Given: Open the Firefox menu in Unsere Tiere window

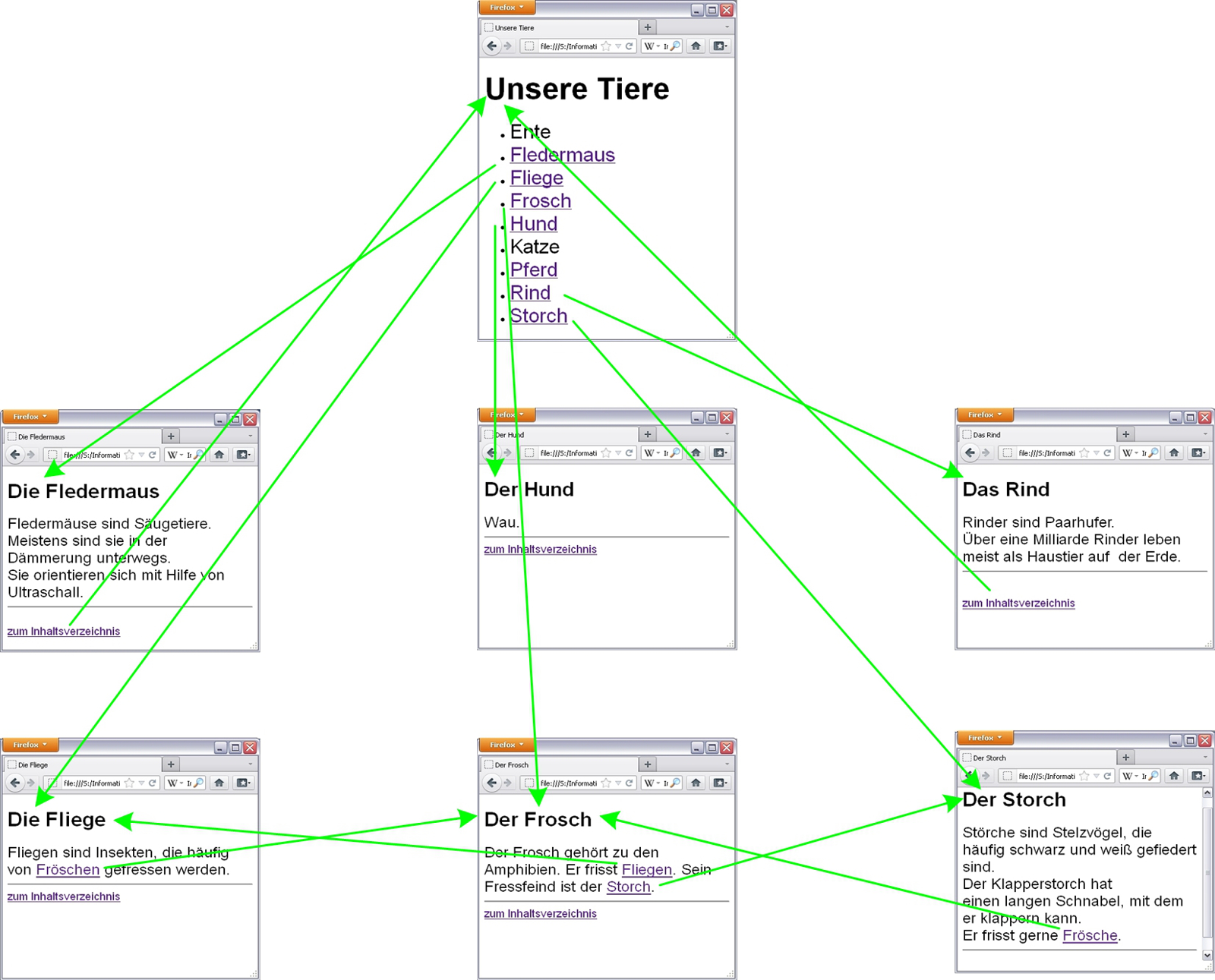Looking at the screenshot, I should 507,8.
